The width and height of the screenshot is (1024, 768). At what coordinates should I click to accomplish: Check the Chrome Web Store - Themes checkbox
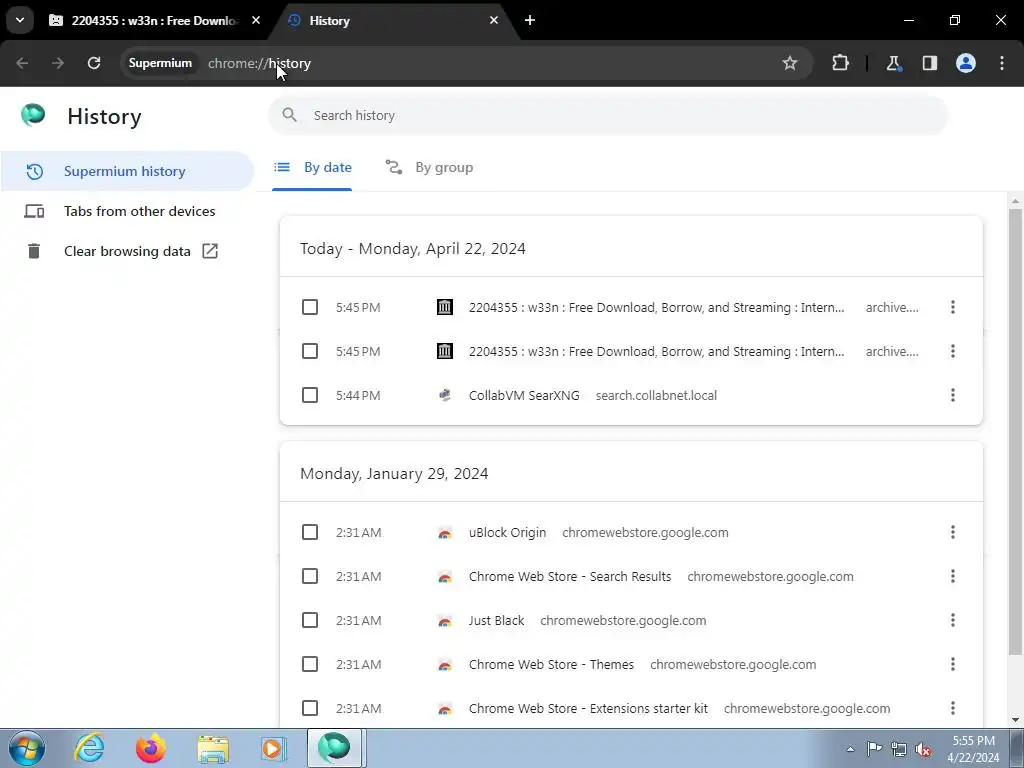[x=310, y=664]
